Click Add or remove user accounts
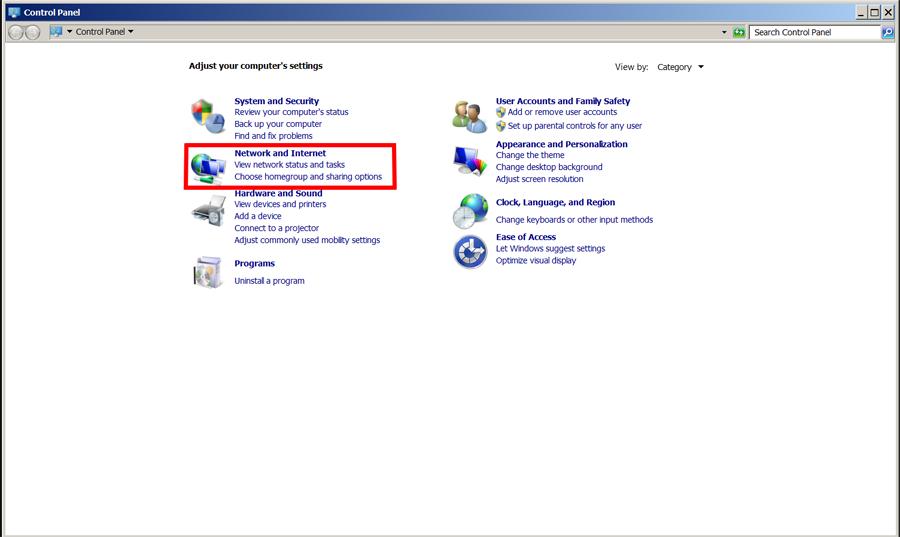Image resolution: width=900 pixels, height=537 pixels. click(562, 112)
